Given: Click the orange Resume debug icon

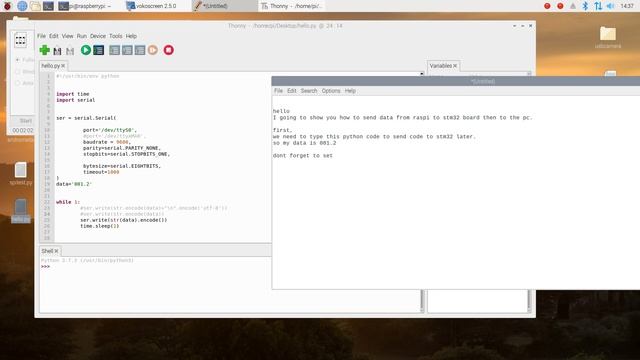Looking at the screenshot, I should pos(153,50).
